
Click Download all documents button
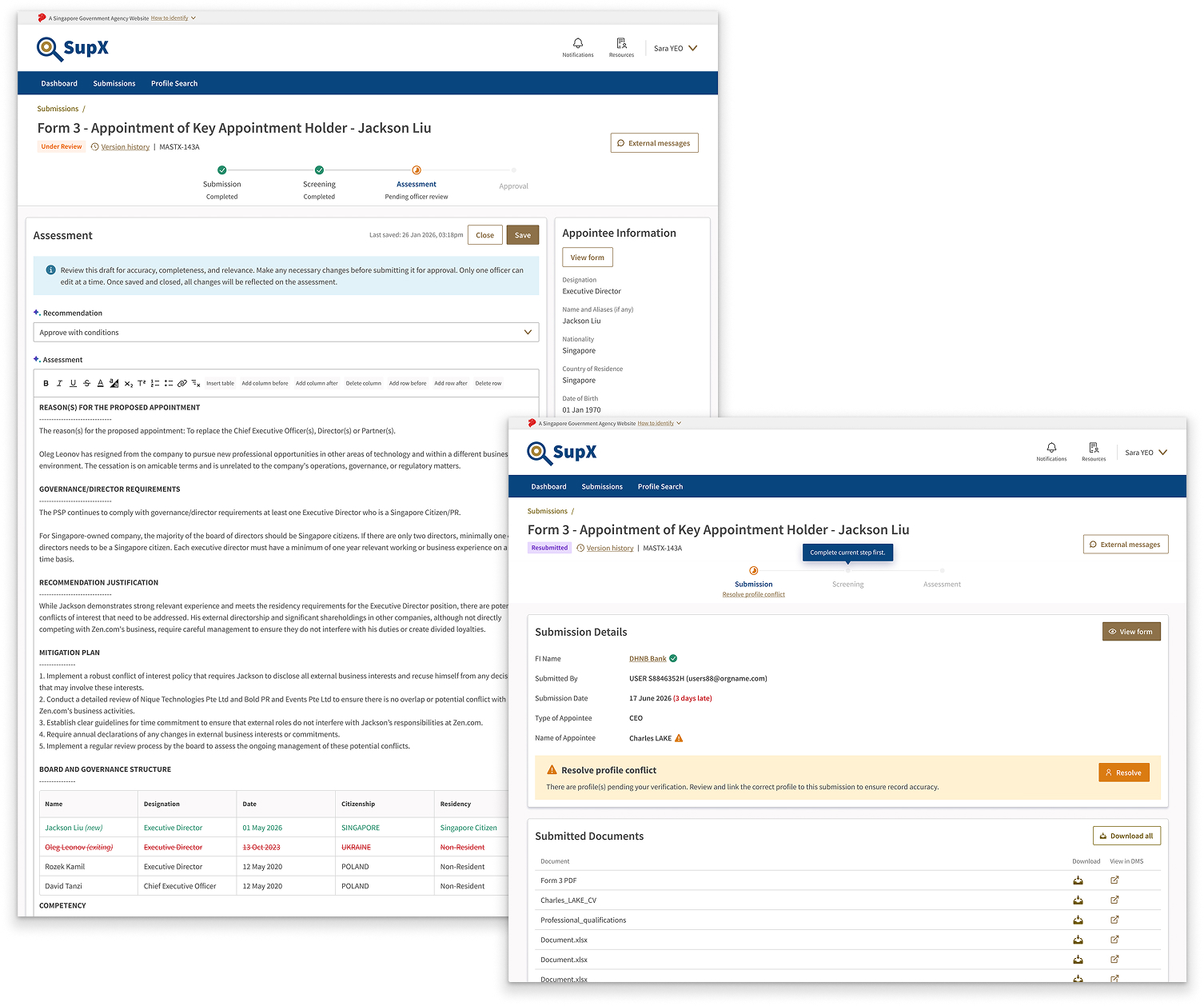[1126, 836]
